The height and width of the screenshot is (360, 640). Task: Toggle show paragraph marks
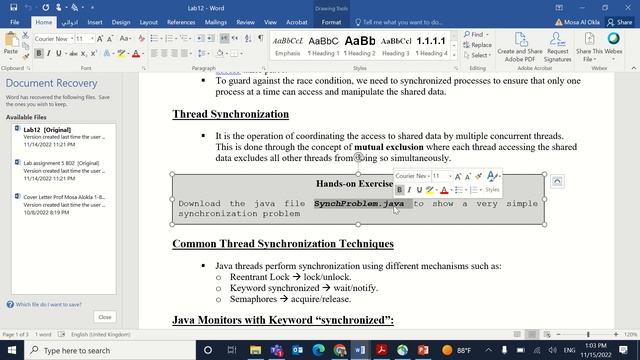(x=260, y=39)
